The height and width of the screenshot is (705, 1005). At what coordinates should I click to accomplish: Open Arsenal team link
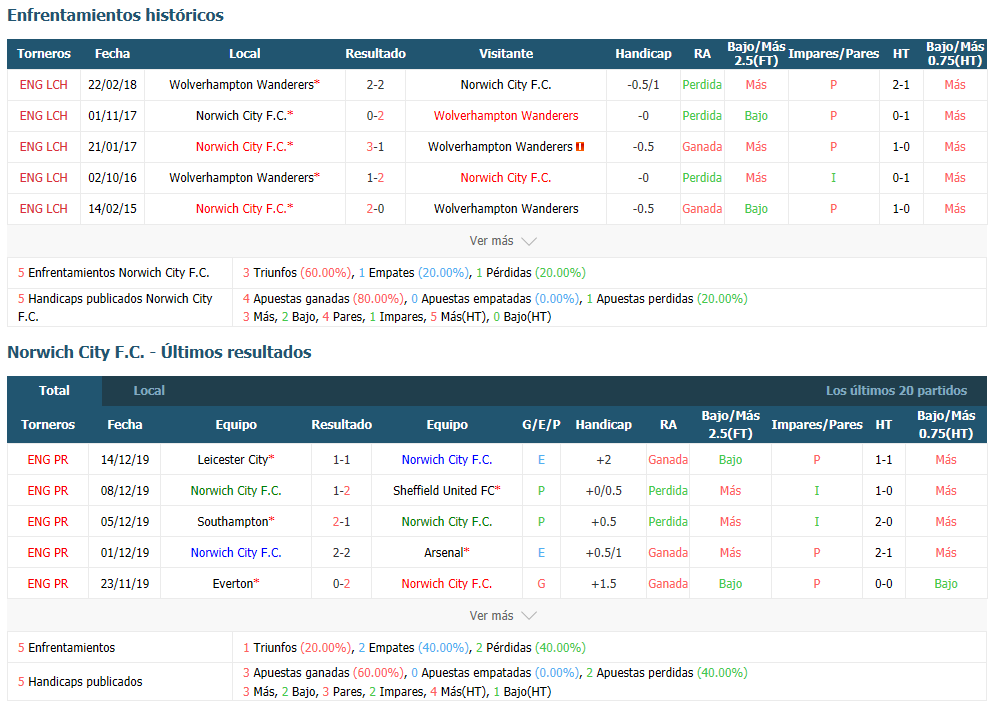coord(444,552)
